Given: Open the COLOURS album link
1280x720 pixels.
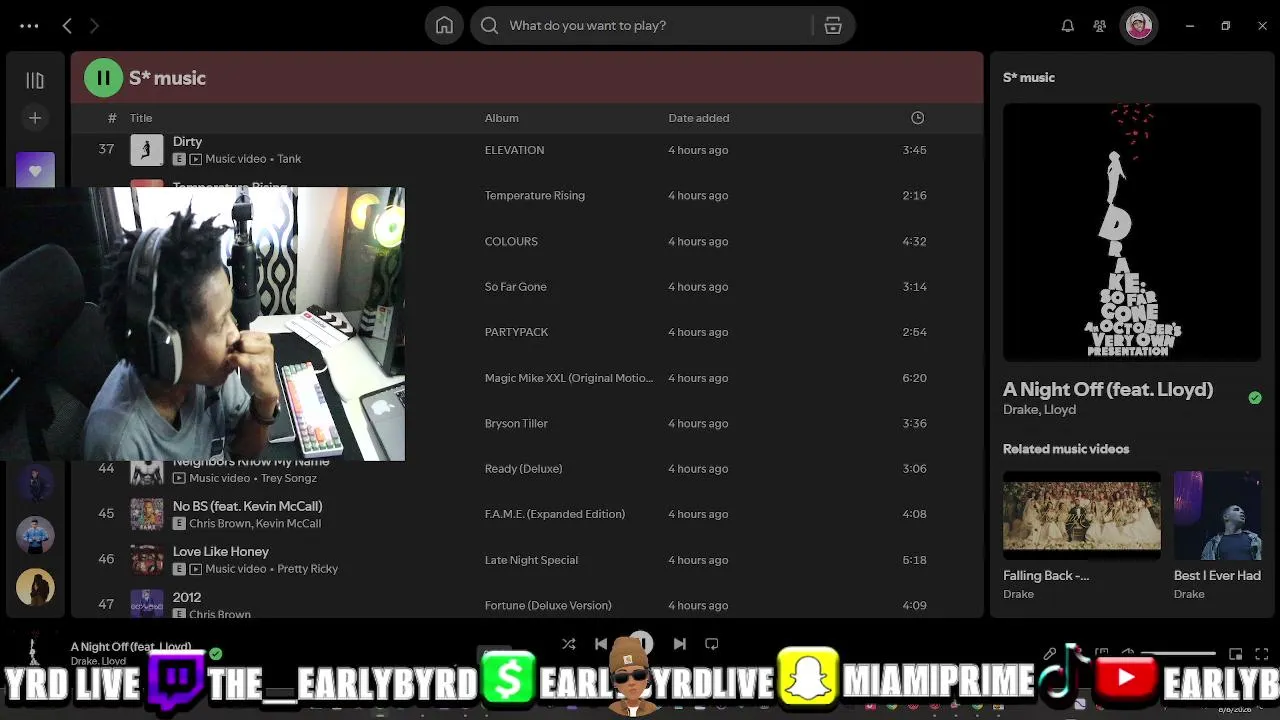Looking at the screenshot, I should (x=511, y=241).
